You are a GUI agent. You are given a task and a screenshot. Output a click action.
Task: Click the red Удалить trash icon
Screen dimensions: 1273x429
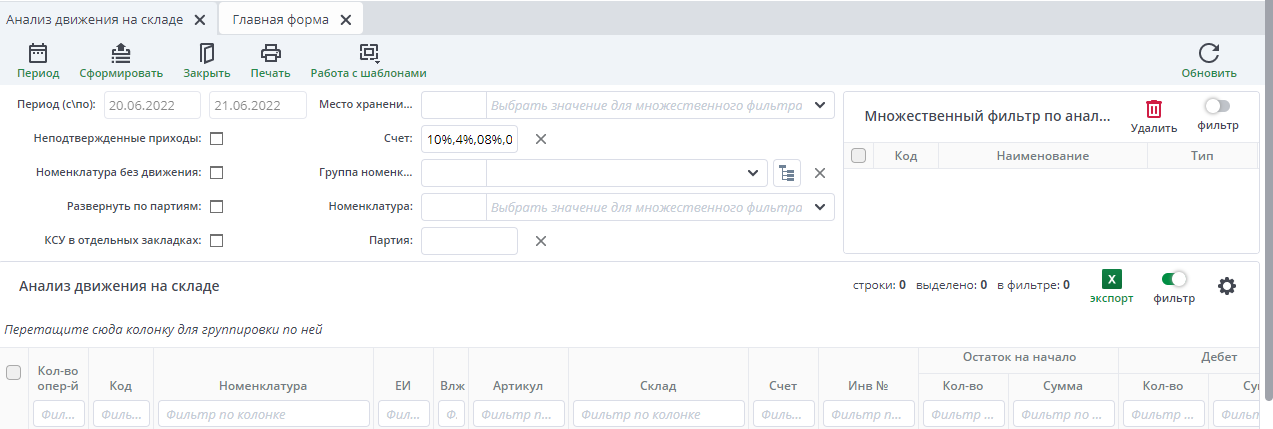[x=1154, y=109]
